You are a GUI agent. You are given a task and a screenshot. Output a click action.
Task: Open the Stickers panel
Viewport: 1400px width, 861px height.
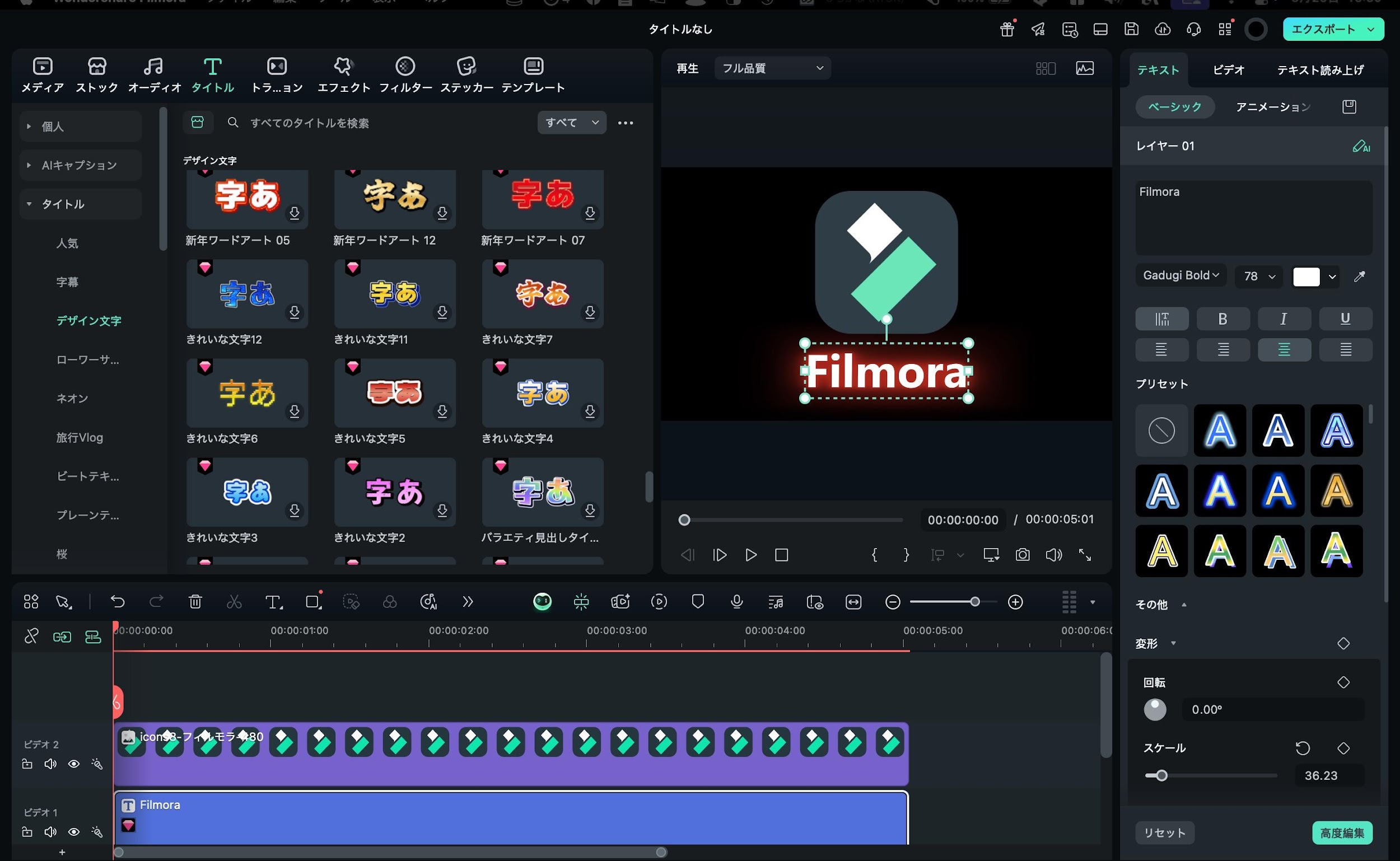[466, 74]
